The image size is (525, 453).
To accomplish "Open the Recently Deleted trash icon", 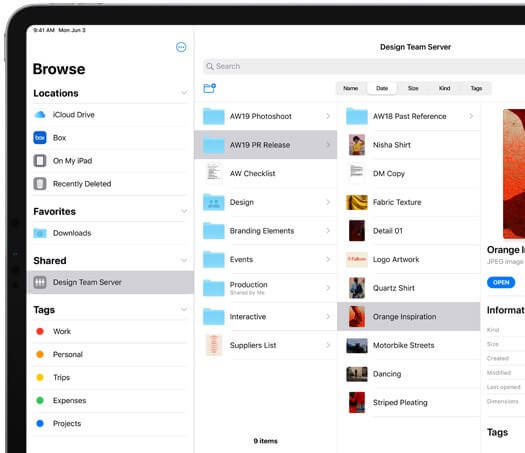I will click(40, 183).
